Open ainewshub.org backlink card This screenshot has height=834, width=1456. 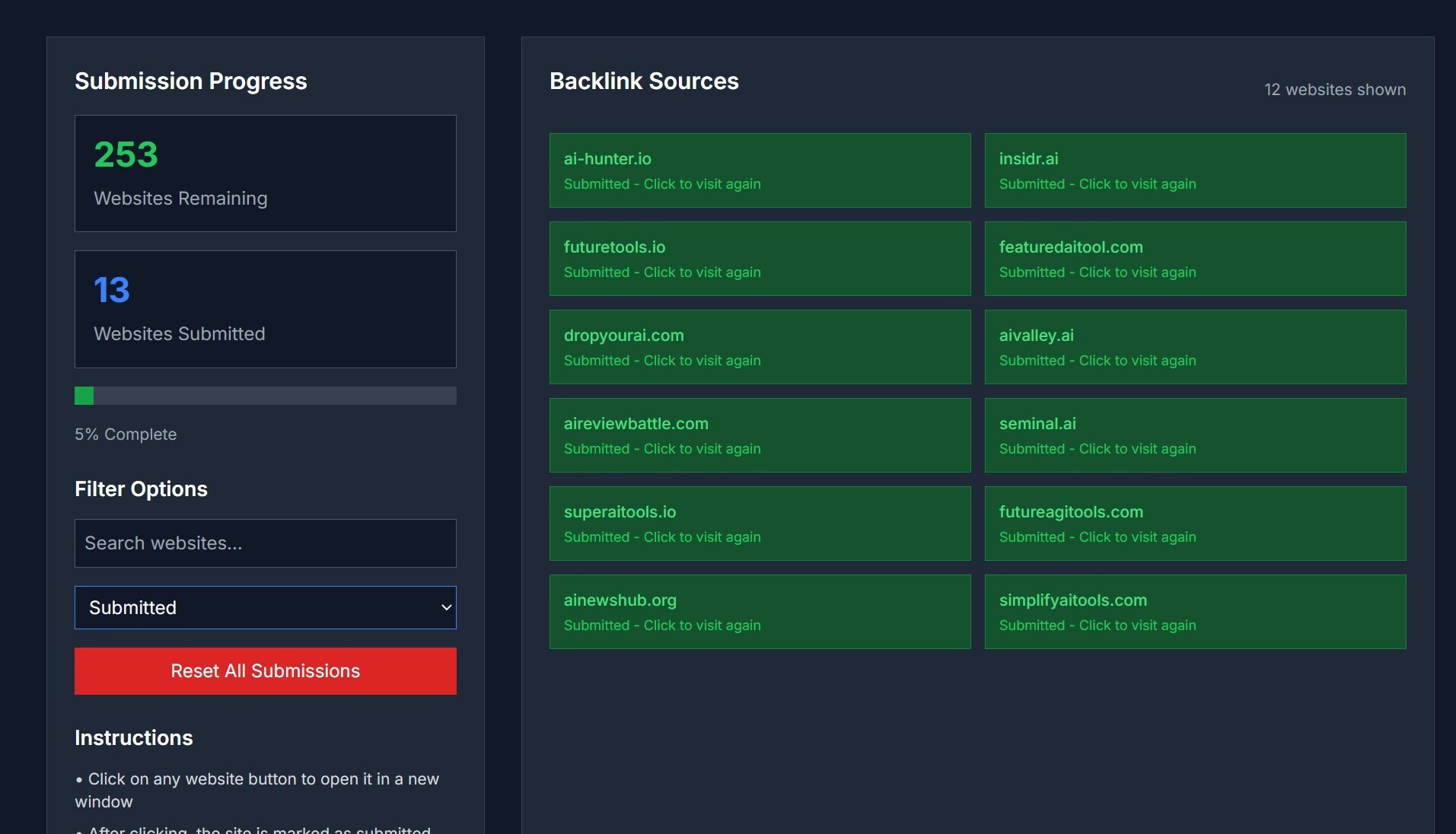coord(760,612)
